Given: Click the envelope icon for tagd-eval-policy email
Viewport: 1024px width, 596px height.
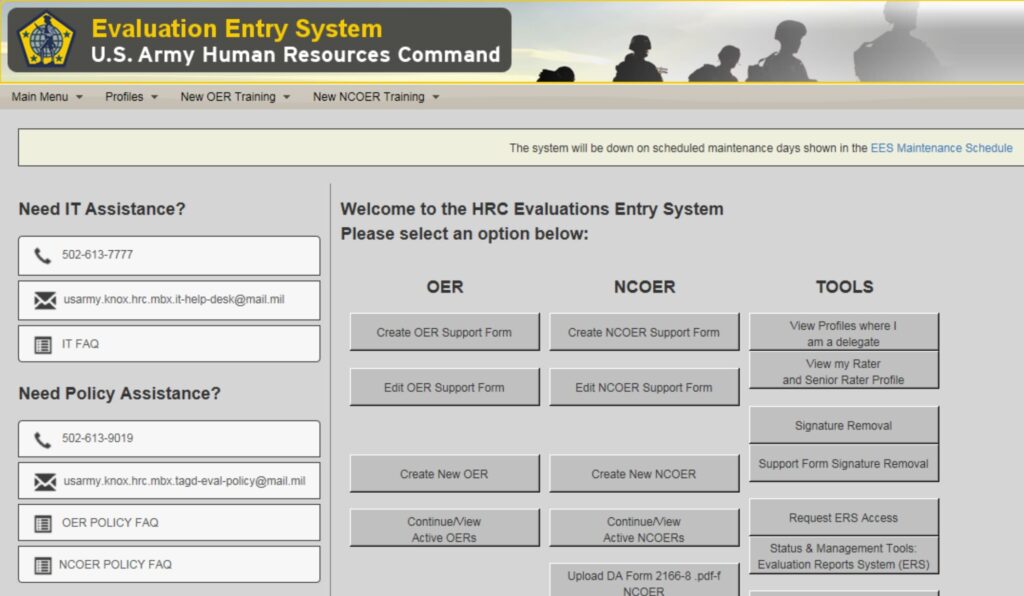Looking at the screenshot, I should point(43,481).
